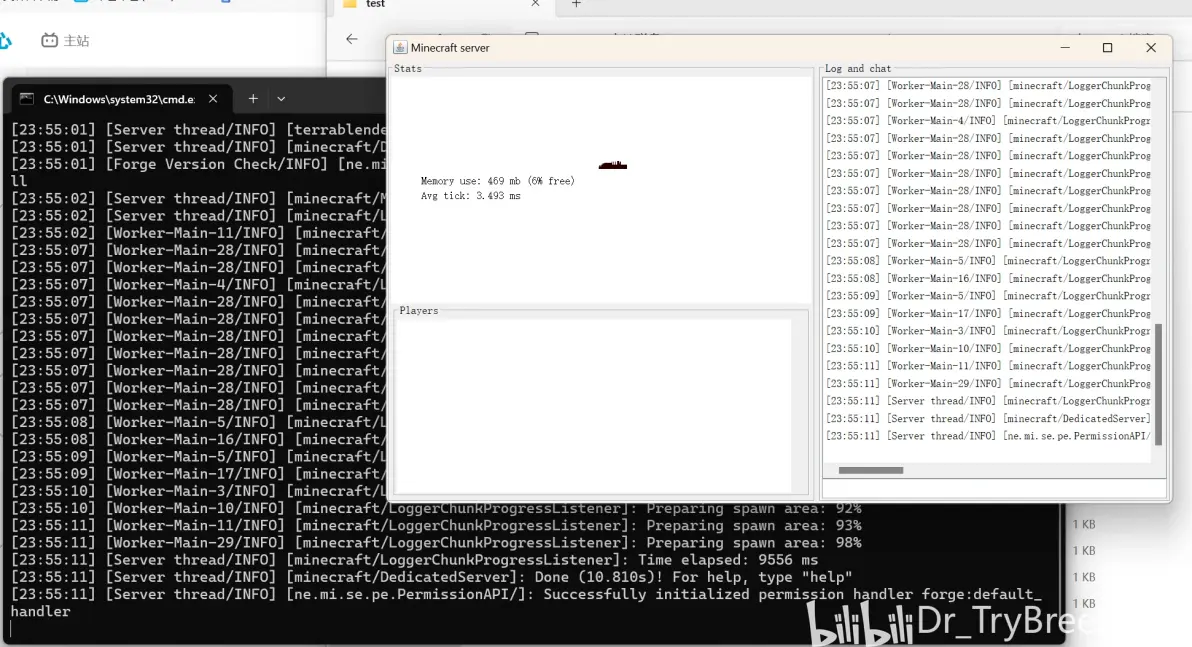
Task: Click the cmd icon on the terminal tab
Action: click(x=27, y=99)
